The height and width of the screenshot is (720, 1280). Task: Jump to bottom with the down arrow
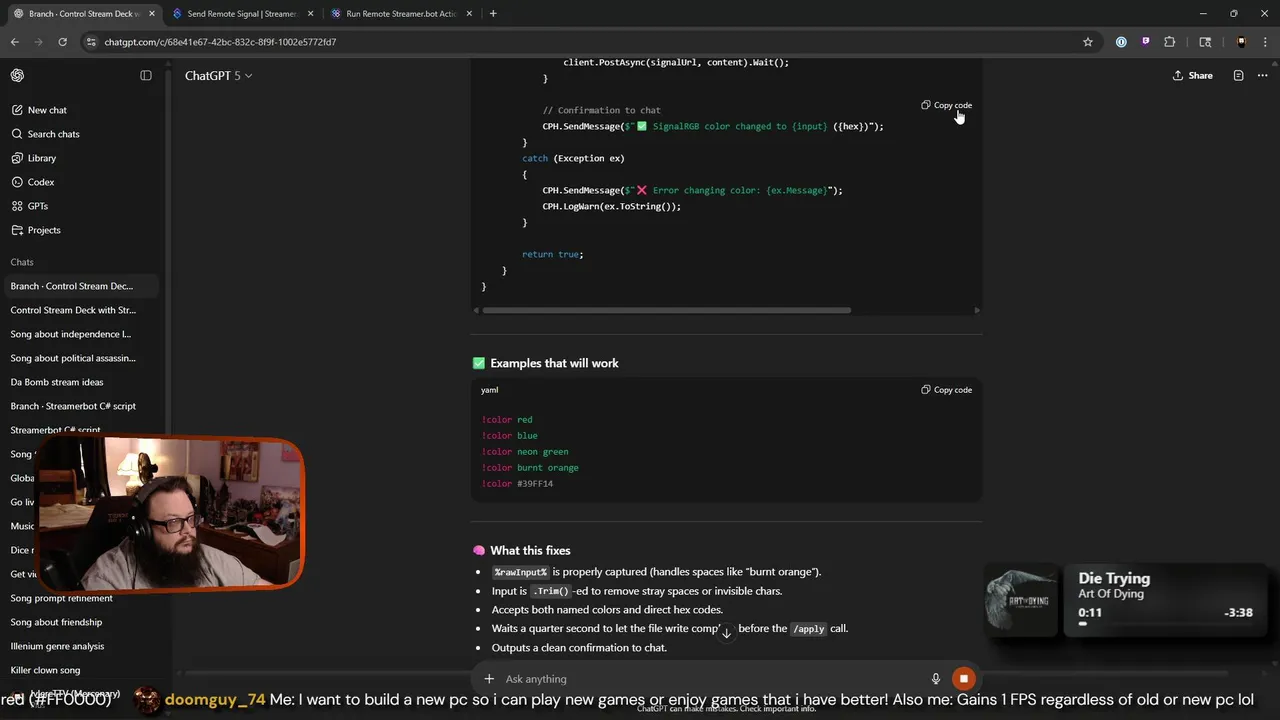pos(727,633)
